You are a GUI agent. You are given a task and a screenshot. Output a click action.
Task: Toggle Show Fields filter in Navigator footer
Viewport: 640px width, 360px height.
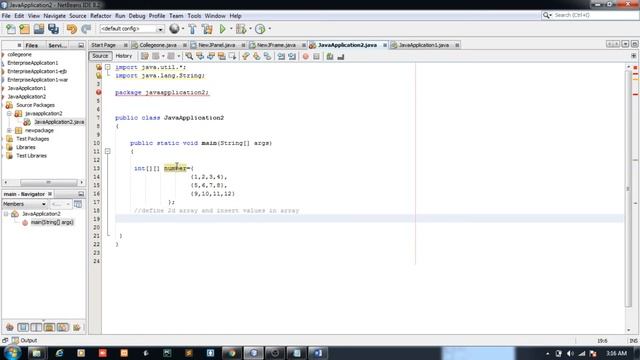click(x=23, y=327)
